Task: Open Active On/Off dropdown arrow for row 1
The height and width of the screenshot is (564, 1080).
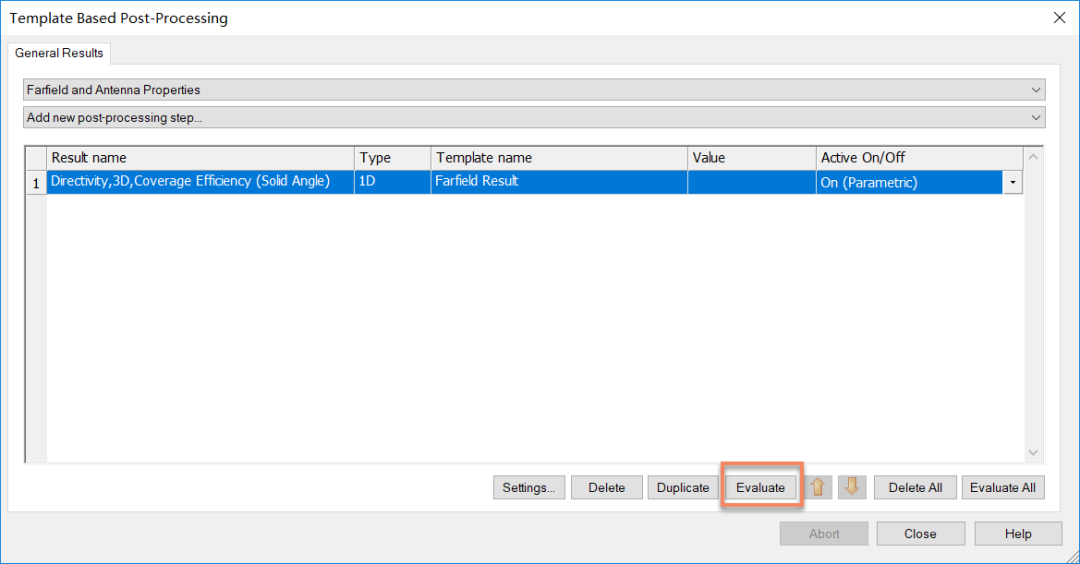Action: [1012, 182]
